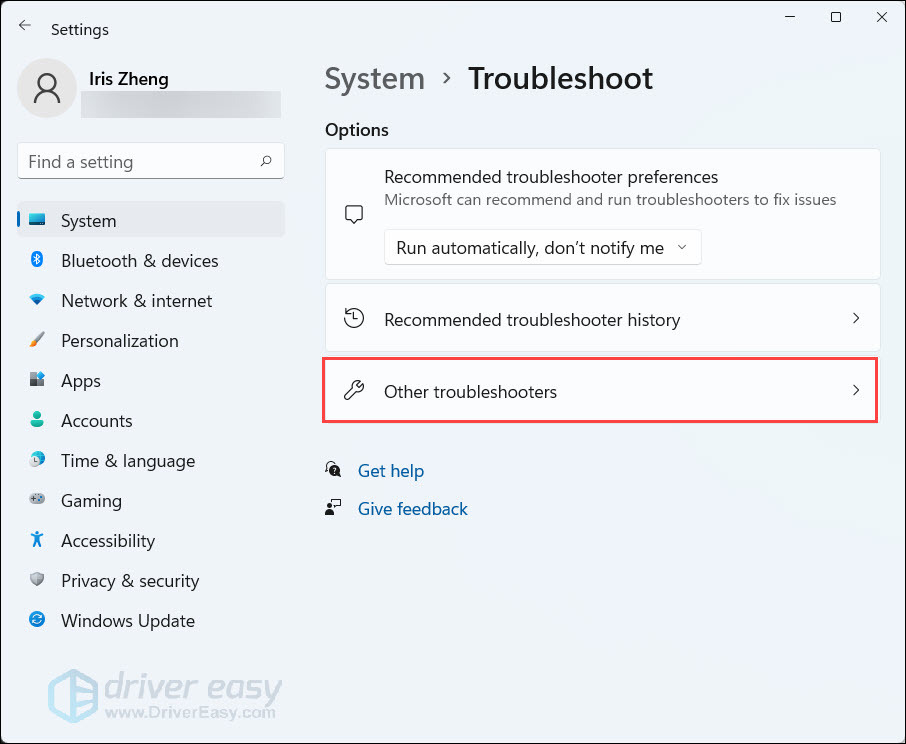The height and width of the screenshot is (744, 906).
Task: Expand Other troubleshooters chevron arrow
Action: (855, 391)
